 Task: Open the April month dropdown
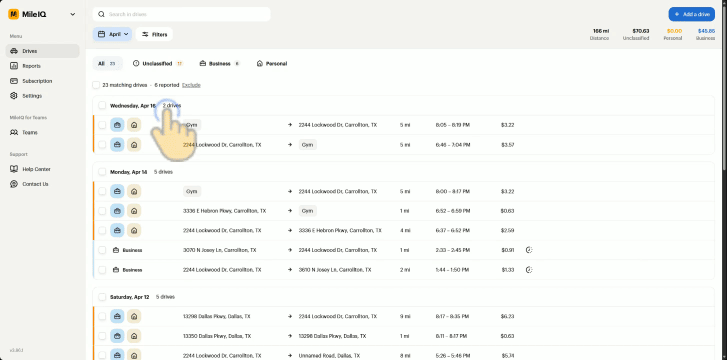click(112, 34)
